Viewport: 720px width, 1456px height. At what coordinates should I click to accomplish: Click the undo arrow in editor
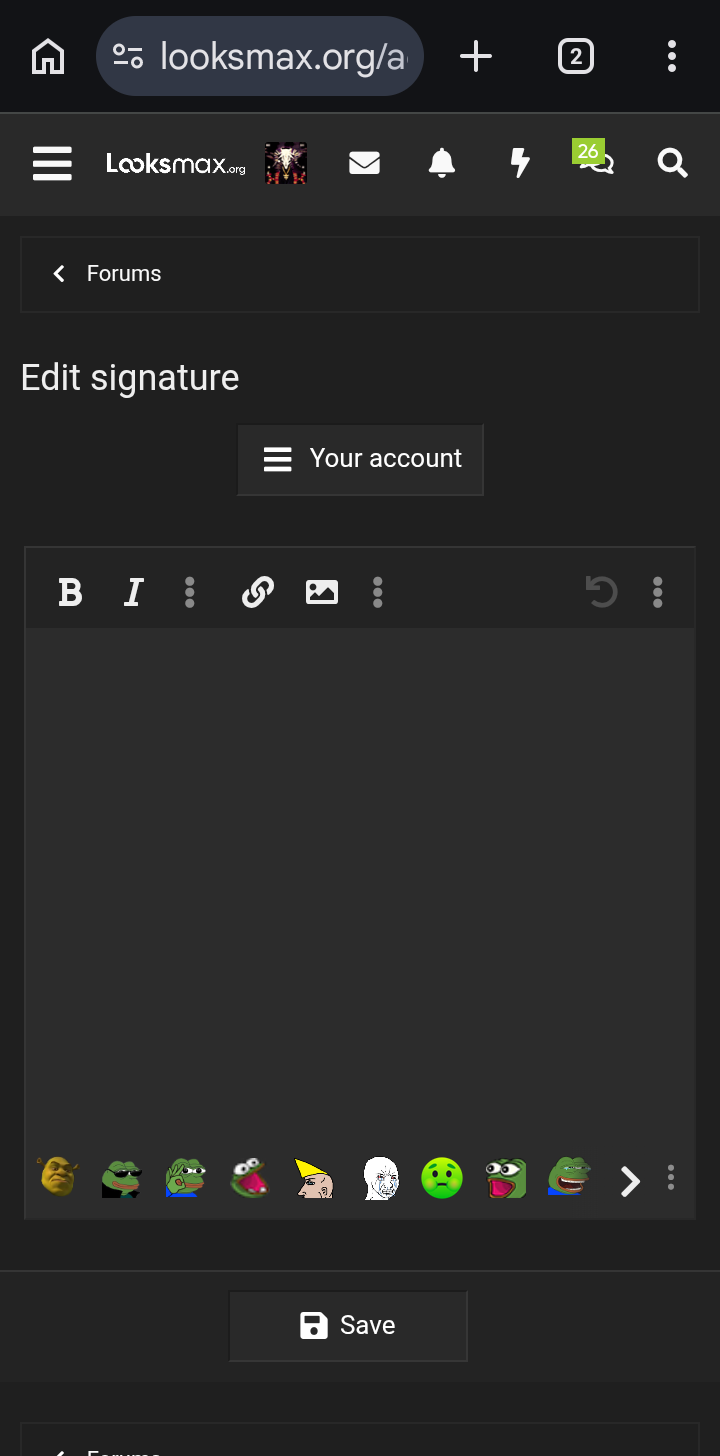[601, 593]
